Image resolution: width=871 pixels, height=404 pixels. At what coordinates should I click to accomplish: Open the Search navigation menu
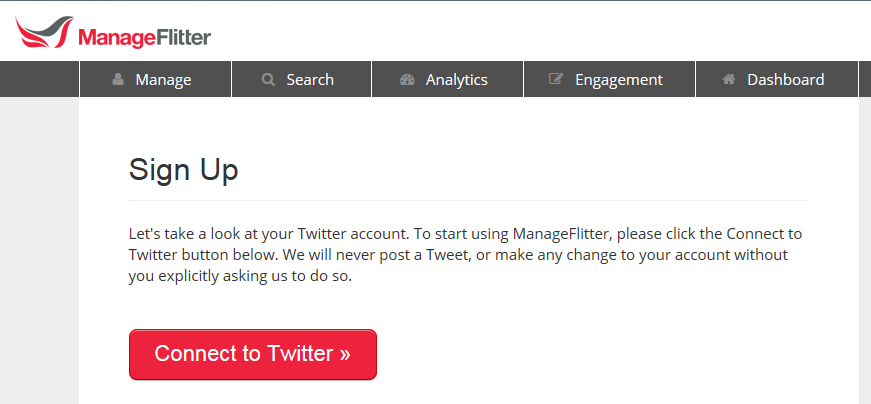coord(302,79)
